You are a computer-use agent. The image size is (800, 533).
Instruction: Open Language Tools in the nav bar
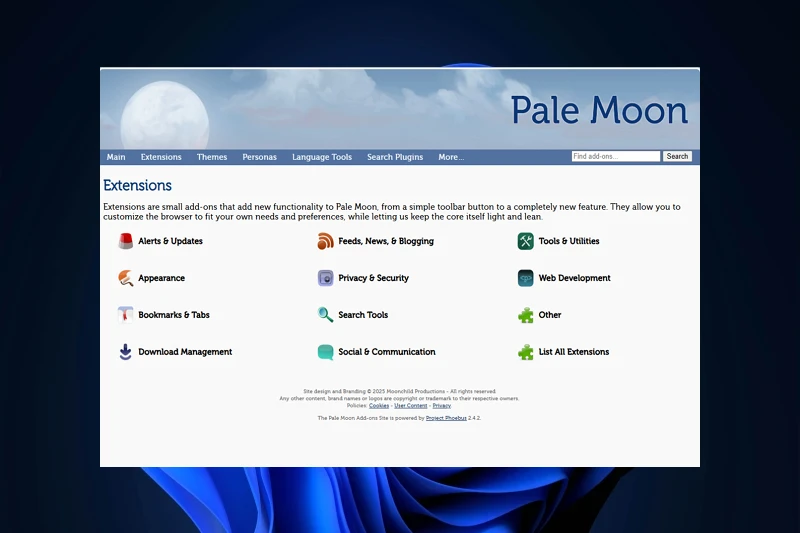[x=322, y=157]
